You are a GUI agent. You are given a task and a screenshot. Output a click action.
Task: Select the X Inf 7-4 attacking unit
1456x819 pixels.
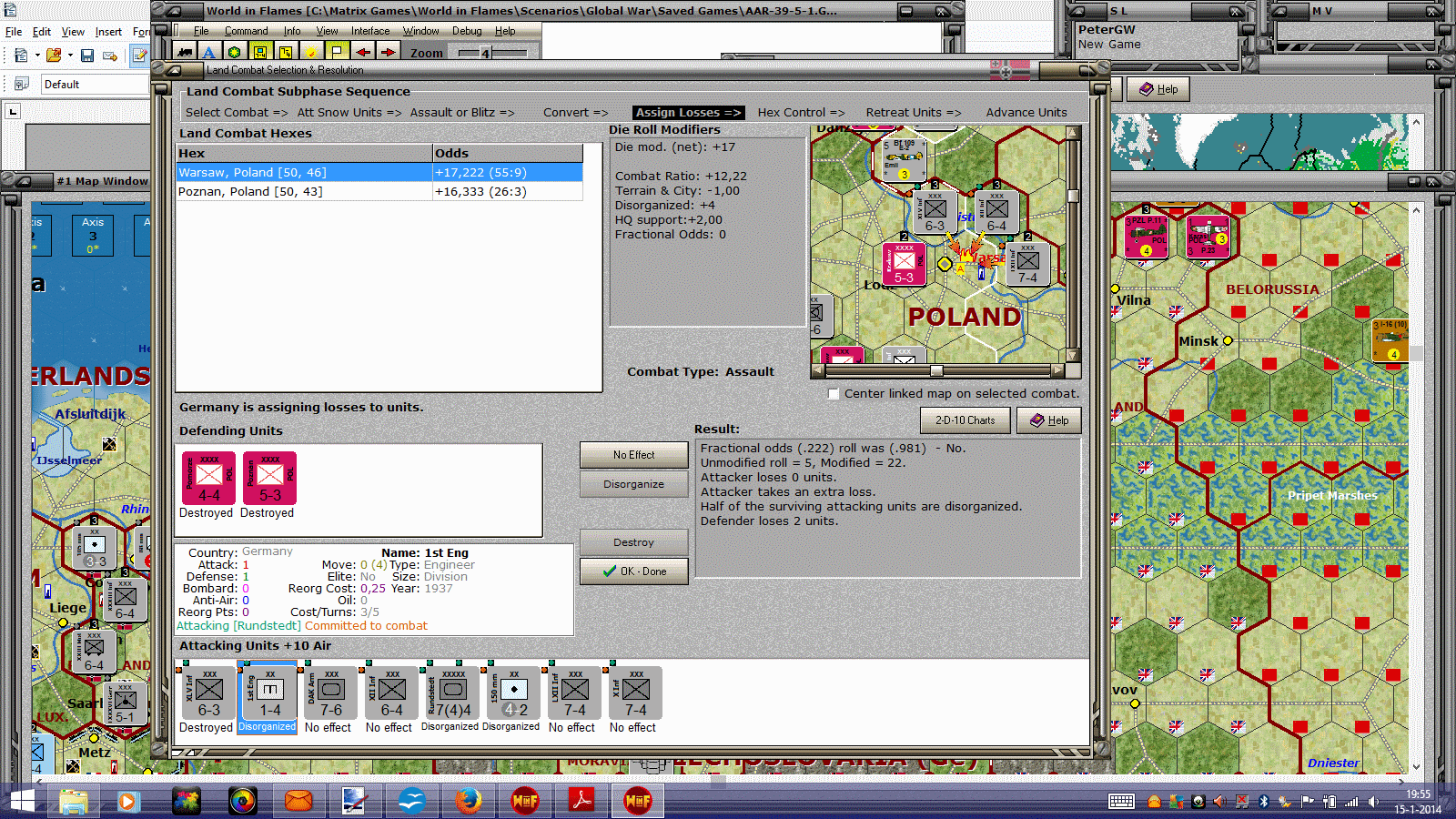[x=635, y=693]
